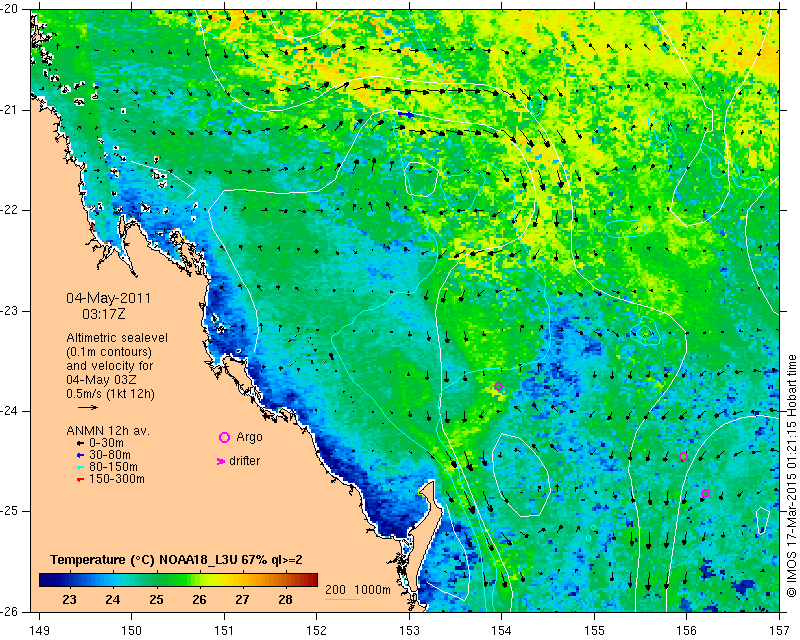Screen dimensions: 800x640
Task: Select the blue 30-80m arrow legend symbol
Action: point(80,455)
